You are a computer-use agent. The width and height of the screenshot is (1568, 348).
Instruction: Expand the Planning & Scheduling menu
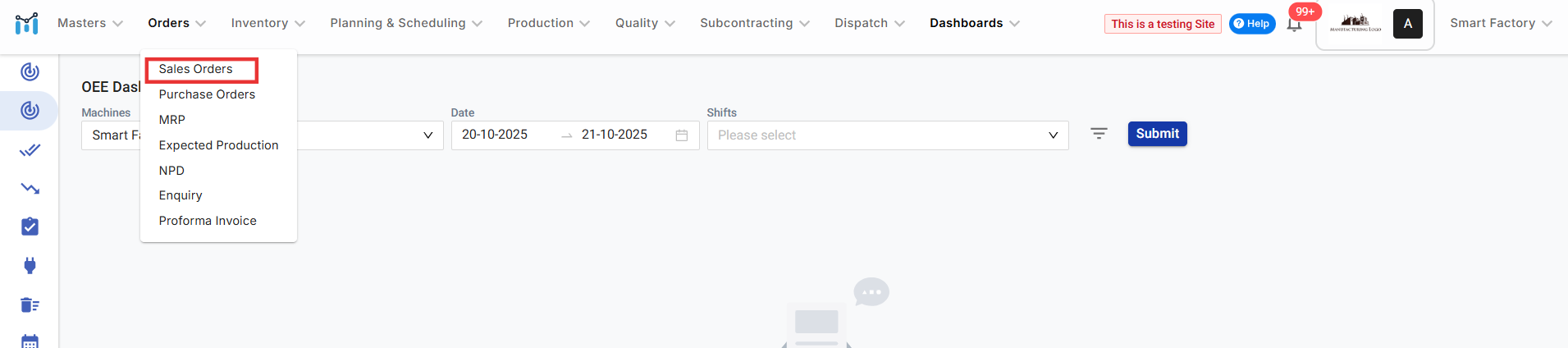click(x=405, y=23)
